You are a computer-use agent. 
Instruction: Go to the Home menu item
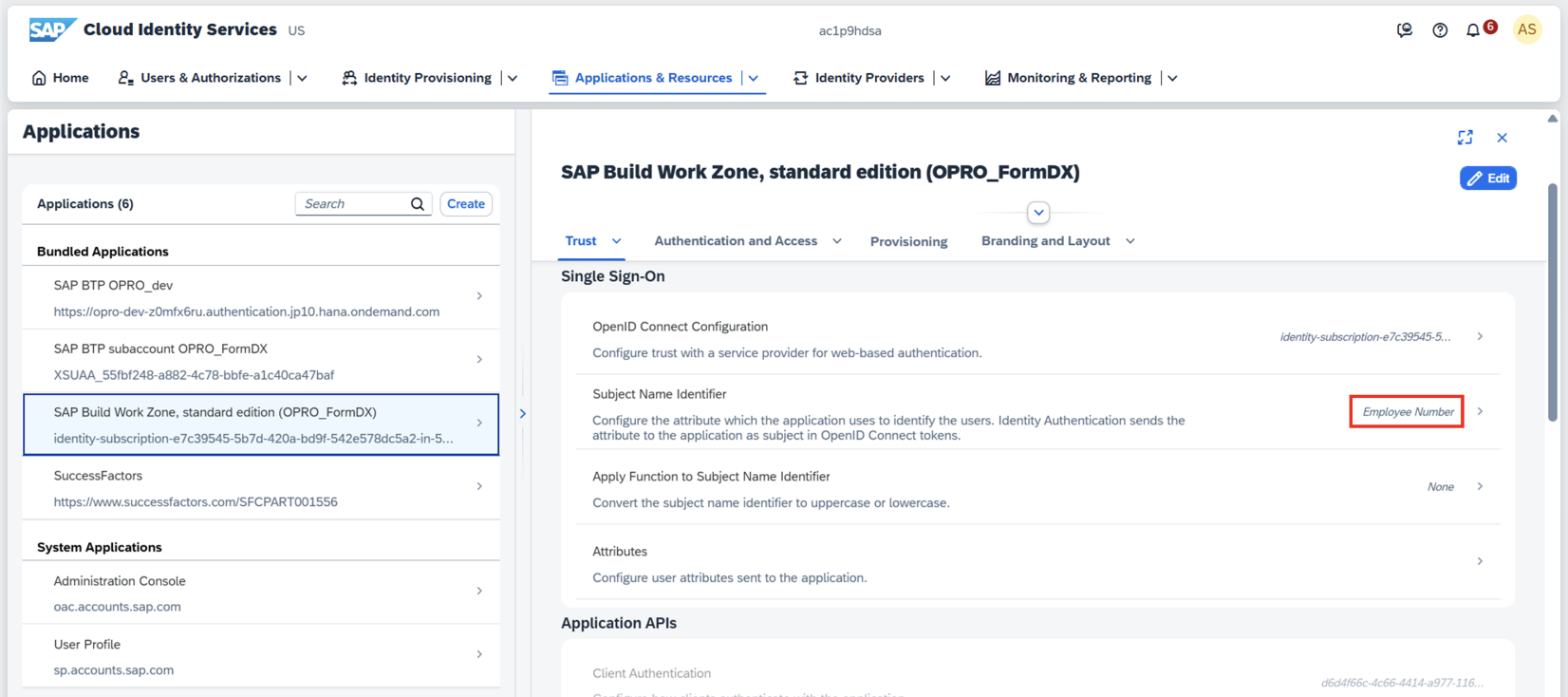pos(61,78)
